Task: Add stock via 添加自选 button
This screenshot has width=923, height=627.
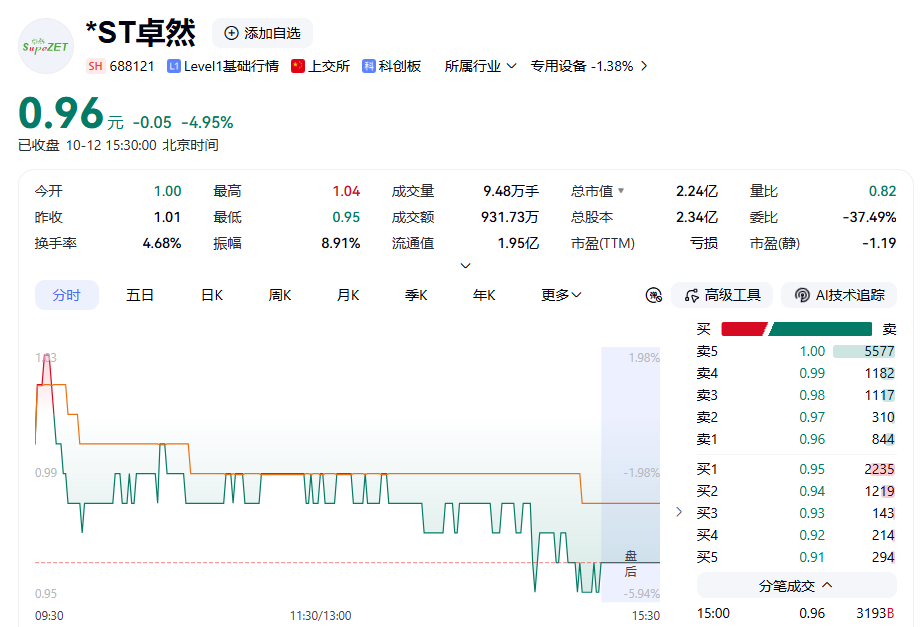Action: click(263, 33)
